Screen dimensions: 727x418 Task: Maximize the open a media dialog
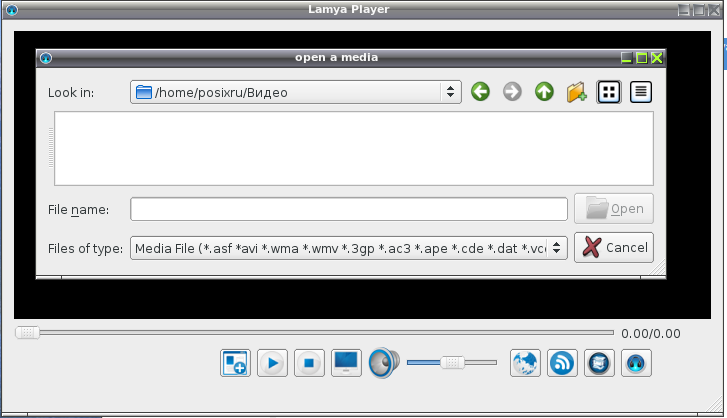(x=642, y=57)
